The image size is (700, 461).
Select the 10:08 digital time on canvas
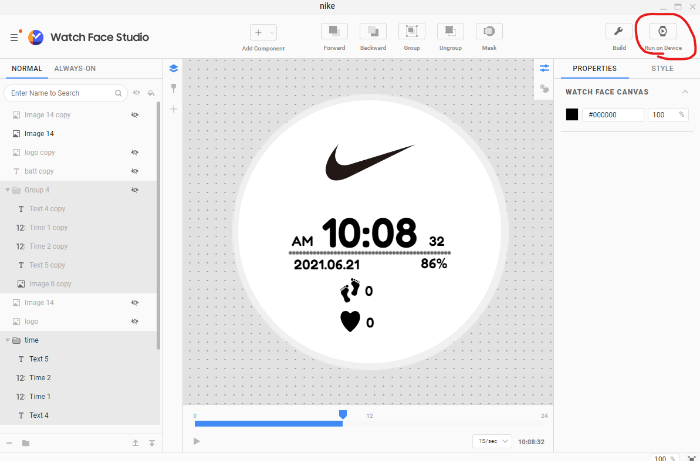pyautogui.click(x=369, y=233)
